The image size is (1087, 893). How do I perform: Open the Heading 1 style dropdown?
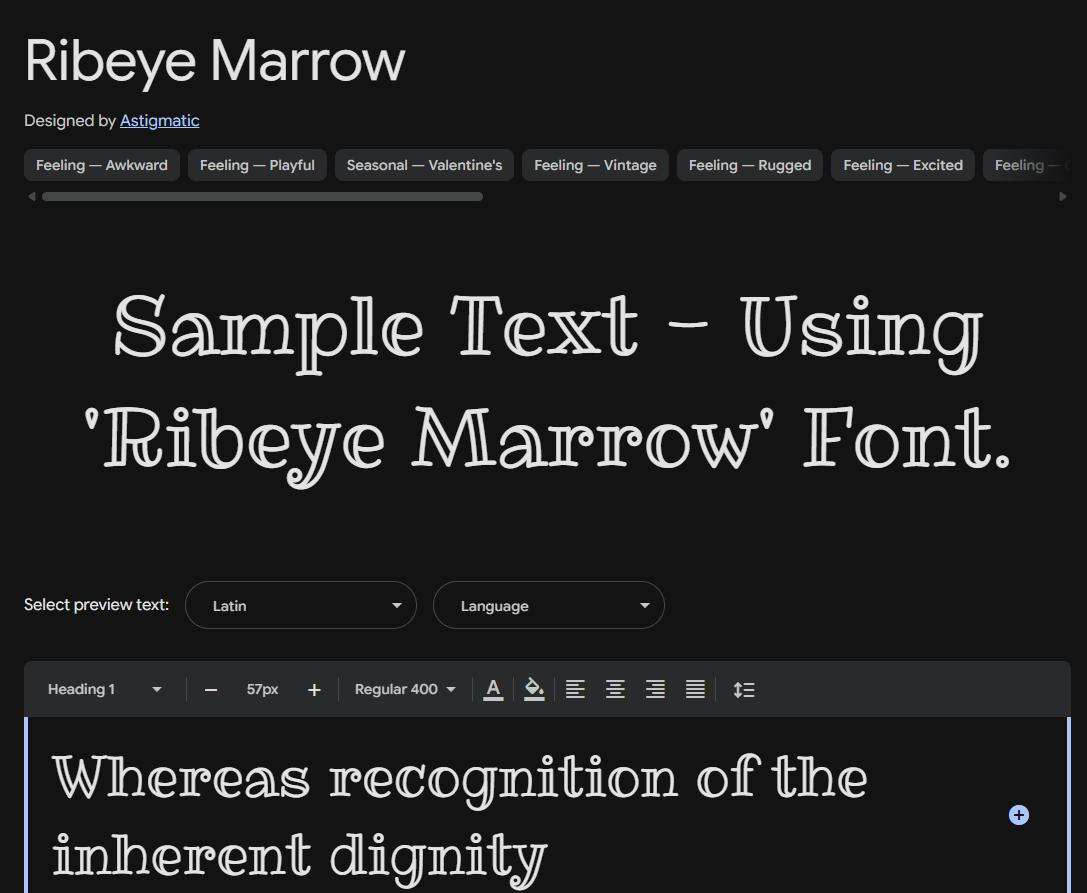[x=105, y=689]
